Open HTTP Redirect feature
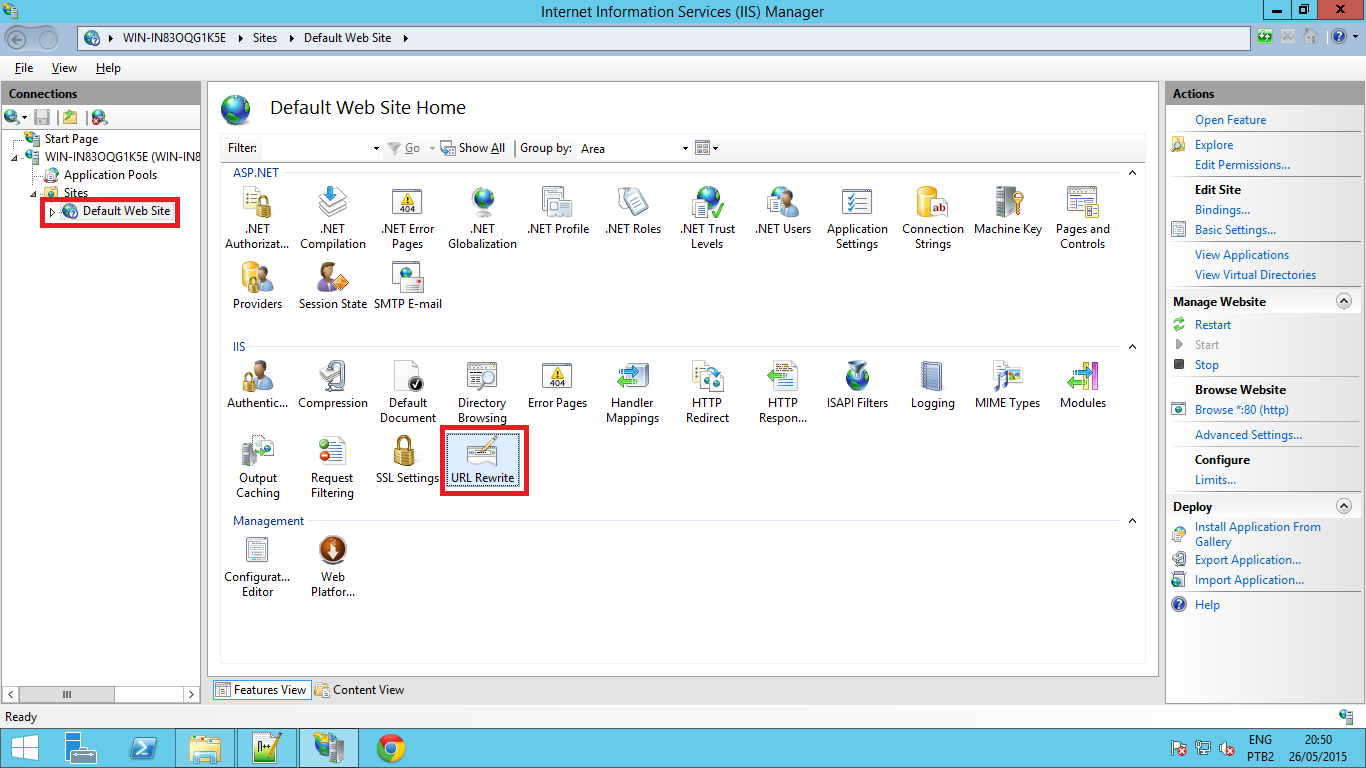This screenshot has height=768, width=1366. coord(707,391)
